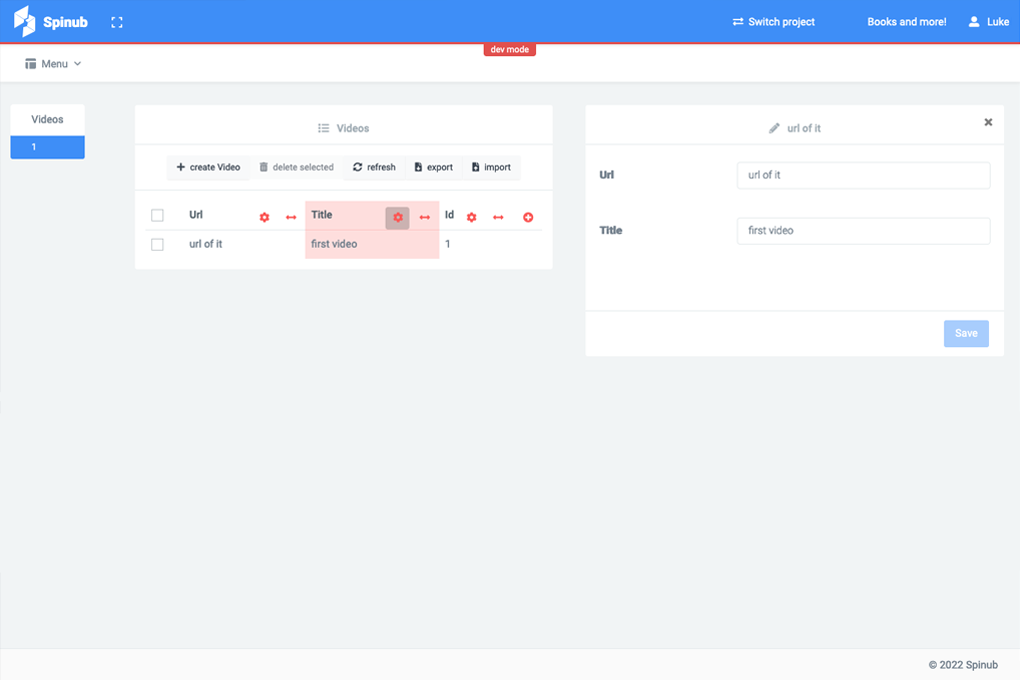This screenshot has height=680, width=1020.
Task: Open Url column settings gear
Action: pyautogui.click(x=264, y=217)
